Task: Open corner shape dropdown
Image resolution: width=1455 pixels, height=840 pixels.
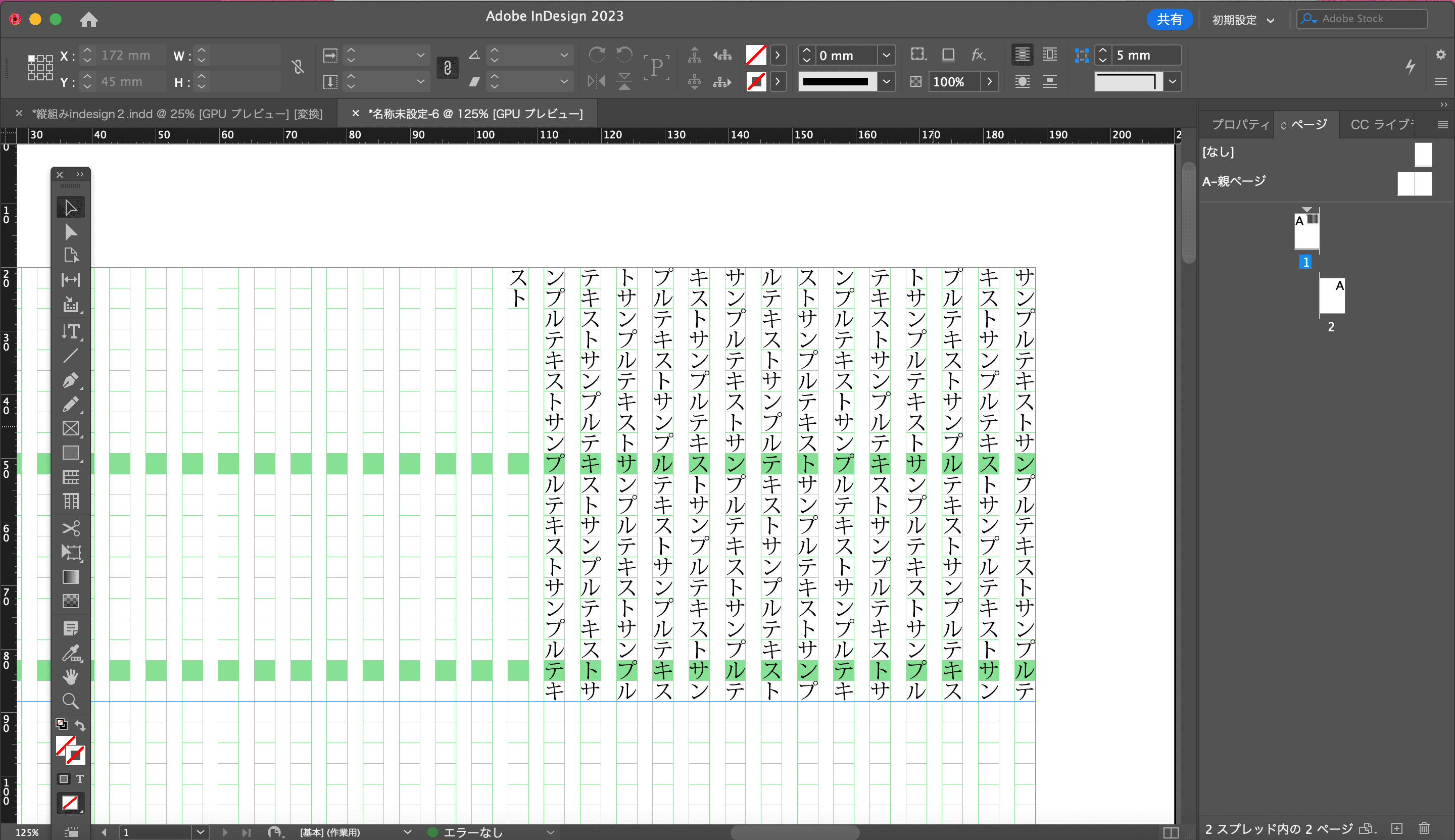Action: click(x=1172, y=81)
